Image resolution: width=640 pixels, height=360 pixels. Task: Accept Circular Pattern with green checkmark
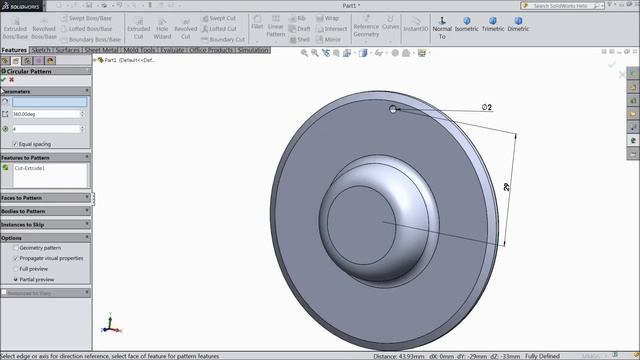pos(4,80)
